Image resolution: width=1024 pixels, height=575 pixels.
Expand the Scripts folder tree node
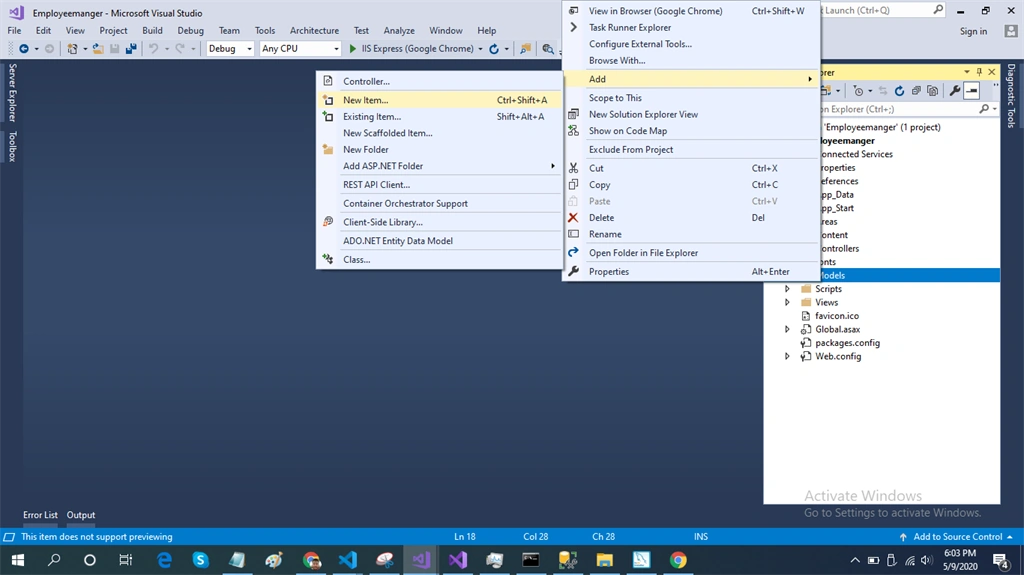coord(787,289)
